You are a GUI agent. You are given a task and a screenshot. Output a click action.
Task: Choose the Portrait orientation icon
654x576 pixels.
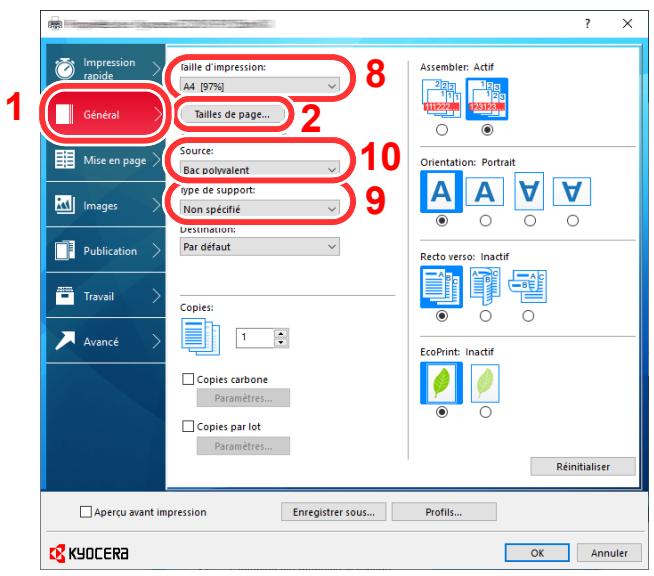point(441,192)
